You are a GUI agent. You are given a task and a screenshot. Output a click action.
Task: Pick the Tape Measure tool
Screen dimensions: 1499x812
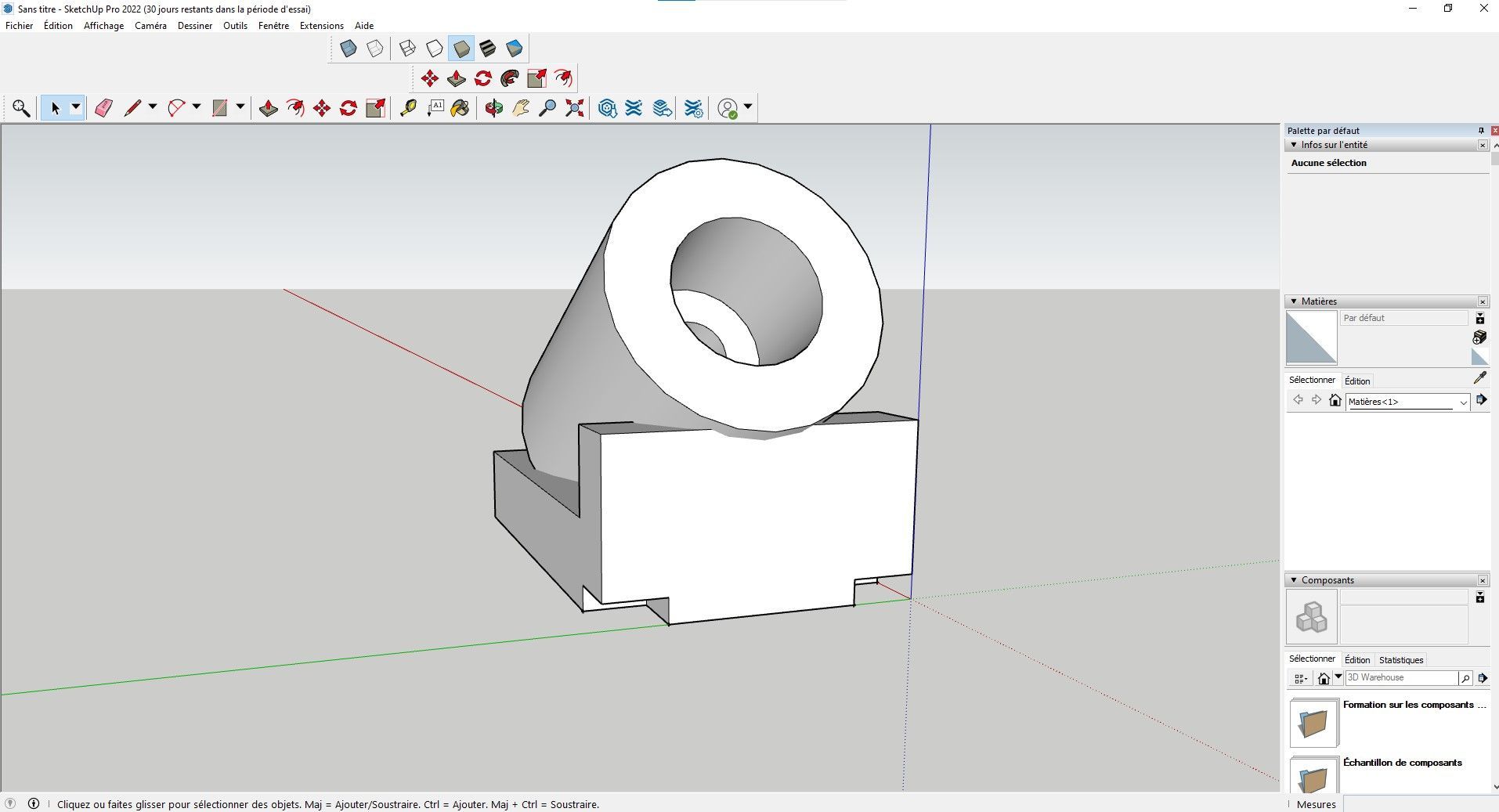click(408, 108)
